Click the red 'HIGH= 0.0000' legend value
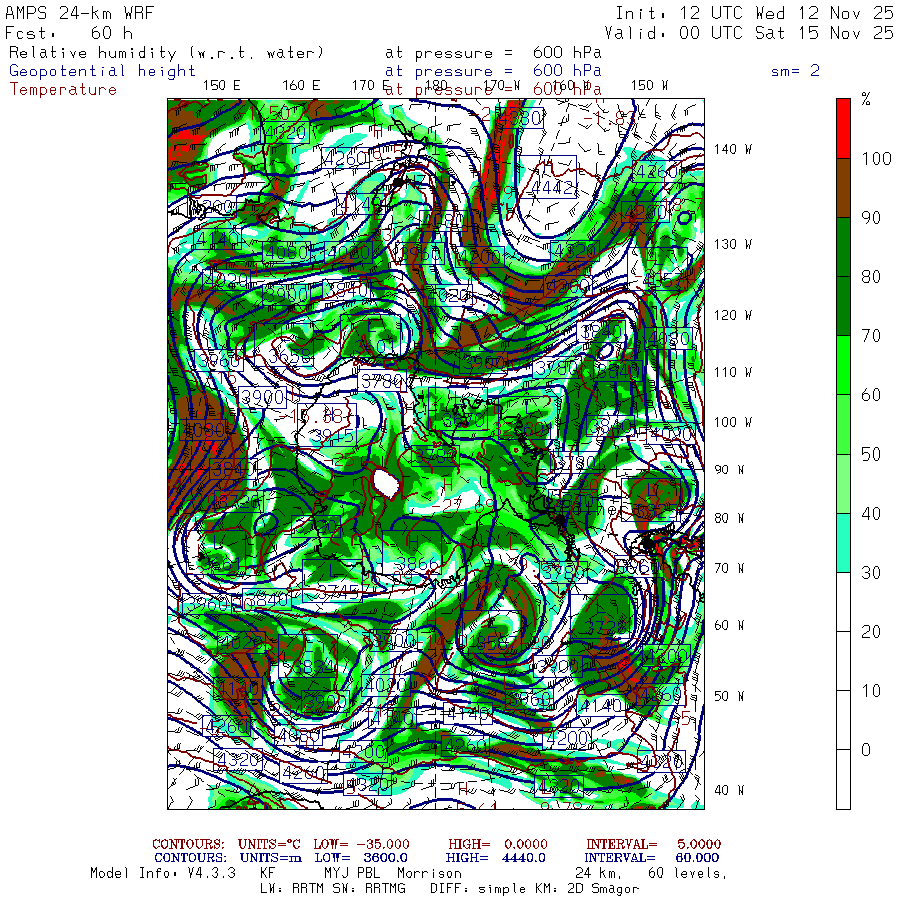Screen dimensions: 900x900 (x=498, y=844)
